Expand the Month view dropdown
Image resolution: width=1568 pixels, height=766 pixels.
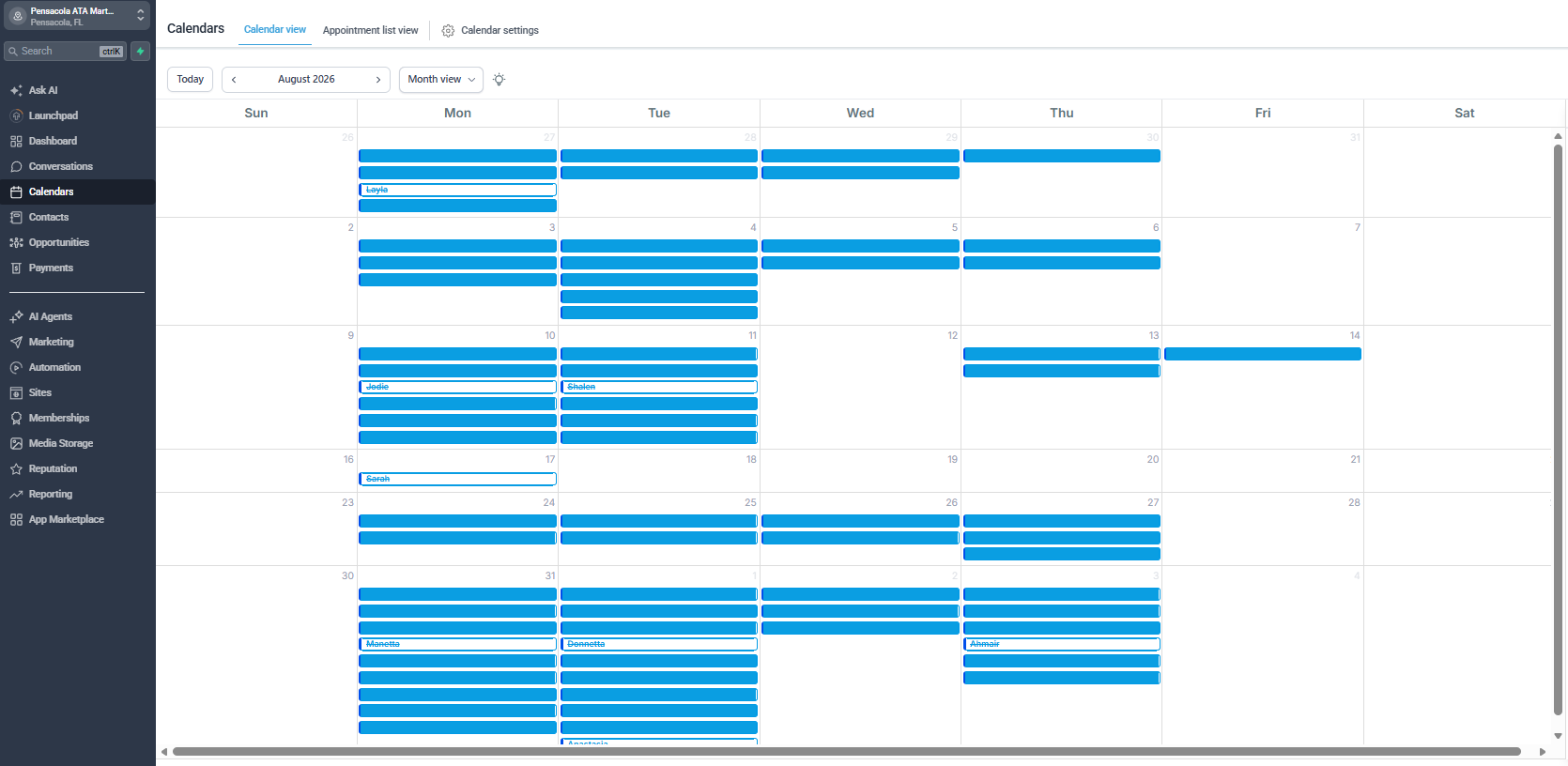[441, 80]
